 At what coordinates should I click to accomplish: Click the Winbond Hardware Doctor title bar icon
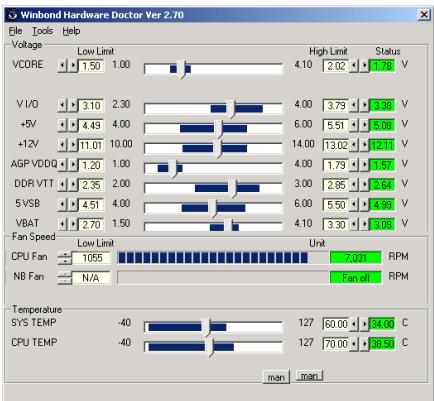pos(13,15)
